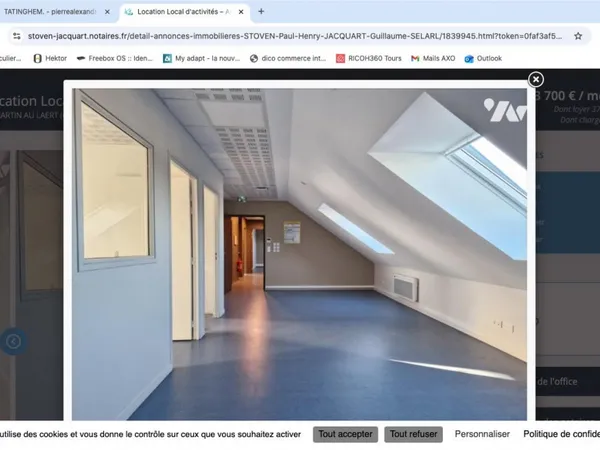Open the RICOH360 Tours bookmark
This screenshot has width=600, height=450.
point(369,59)
